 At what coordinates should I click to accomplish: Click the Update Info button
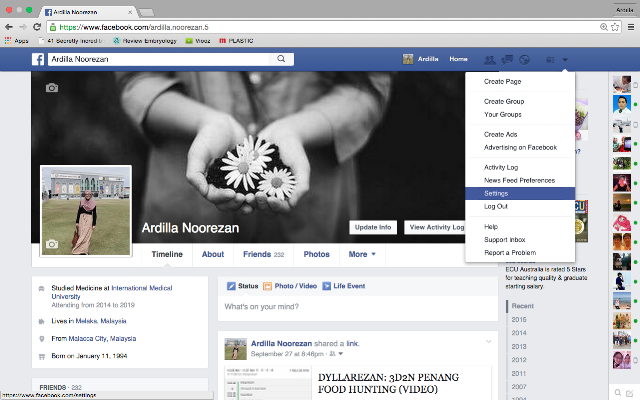coord(373,227)
